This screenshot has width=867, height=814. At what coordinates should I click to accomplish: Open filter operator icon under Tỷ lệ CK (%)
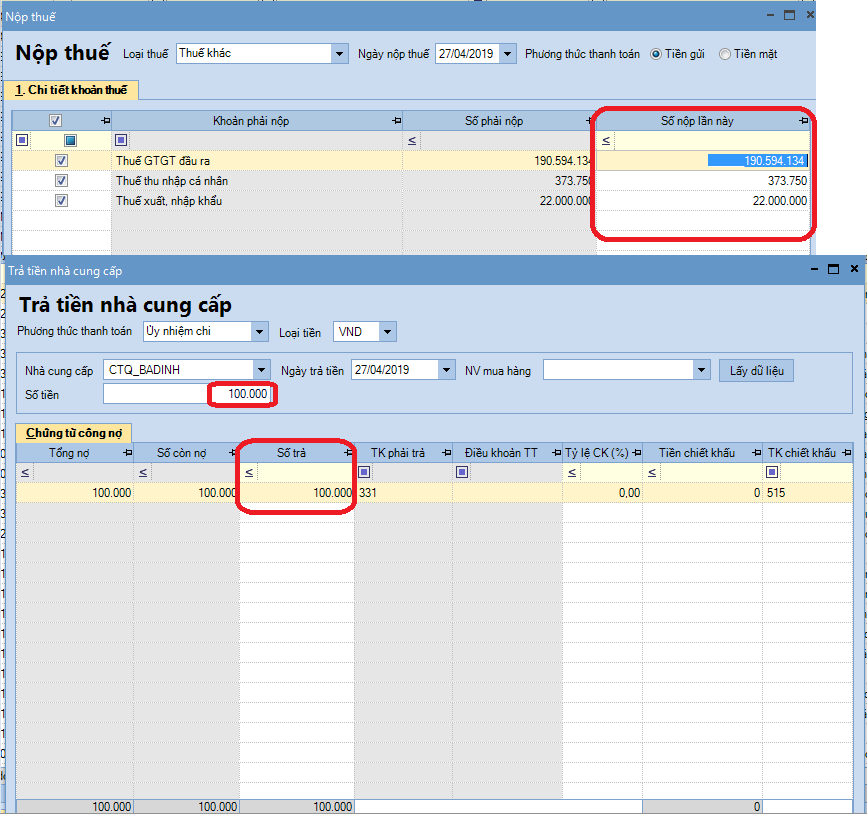[x=571, y=472]
